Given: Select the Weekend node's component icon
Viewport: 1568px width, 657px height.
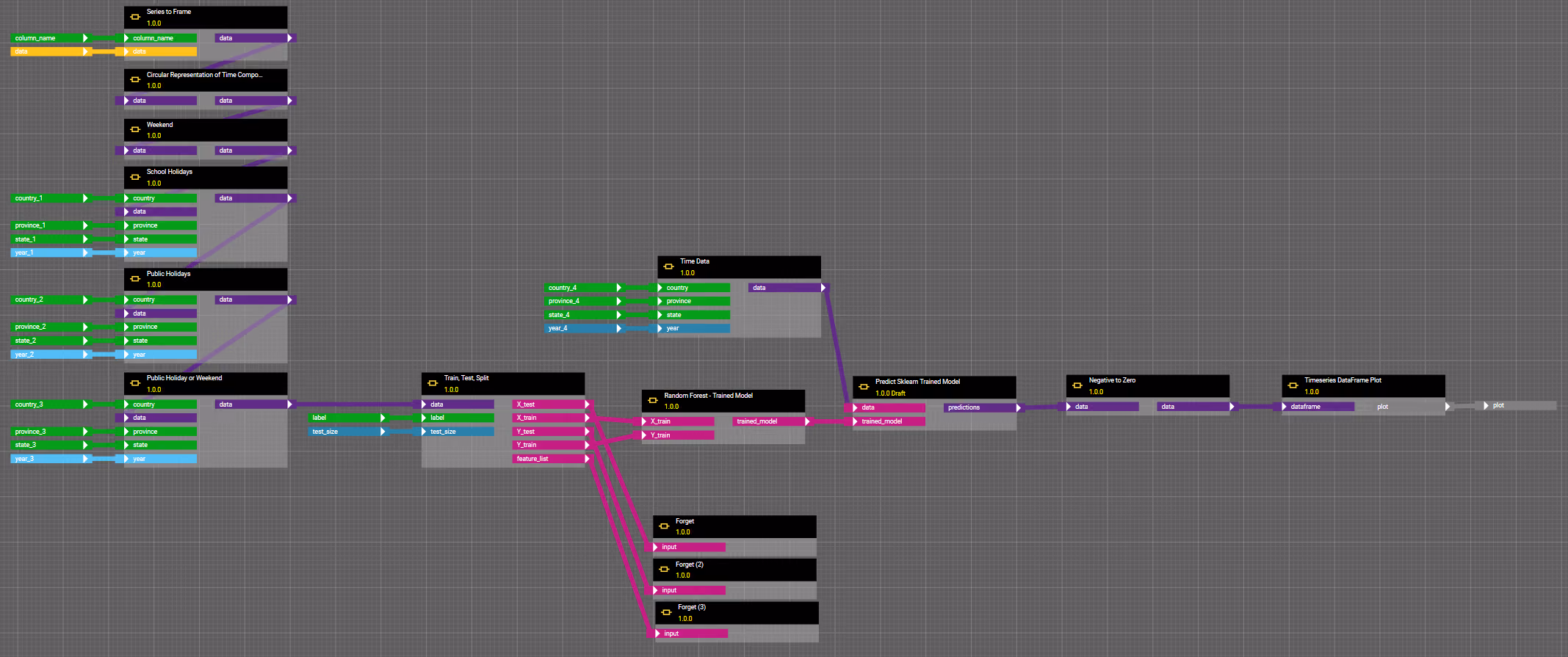Looking at the screenshot, I should (135, 129).
